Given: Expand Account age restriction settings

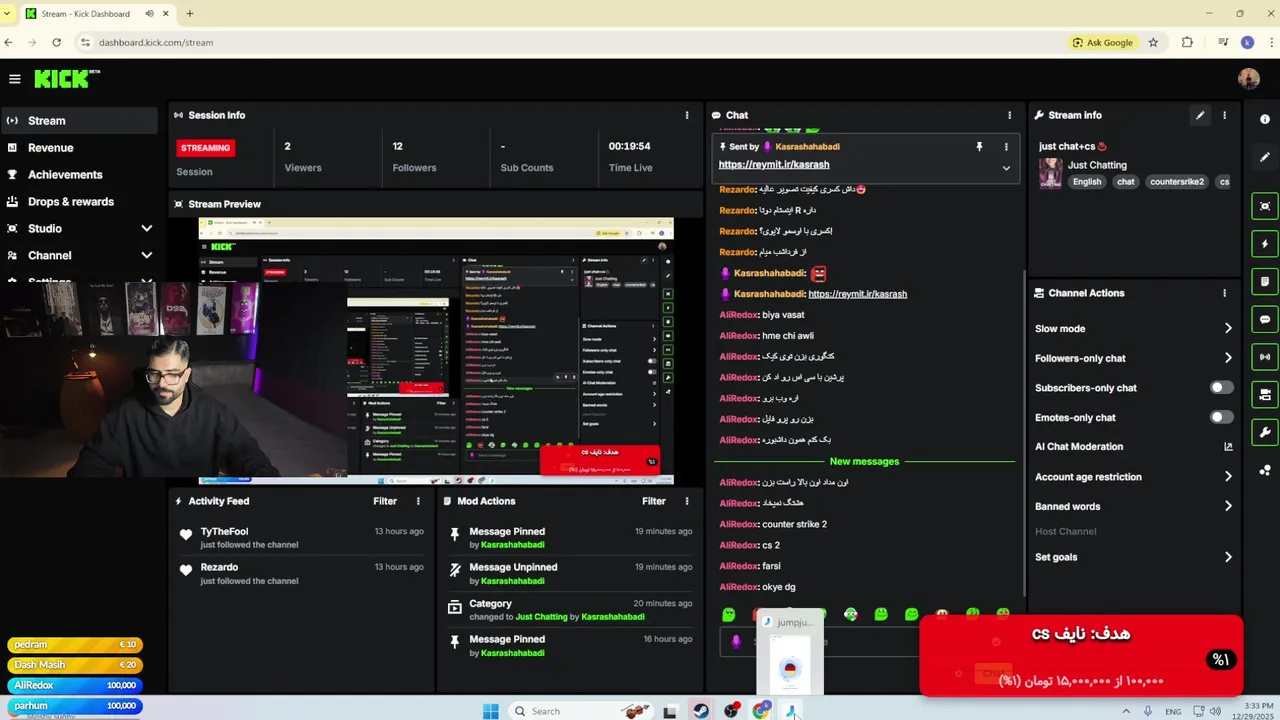Looking at the screenshot, I should pos(1228,477).
